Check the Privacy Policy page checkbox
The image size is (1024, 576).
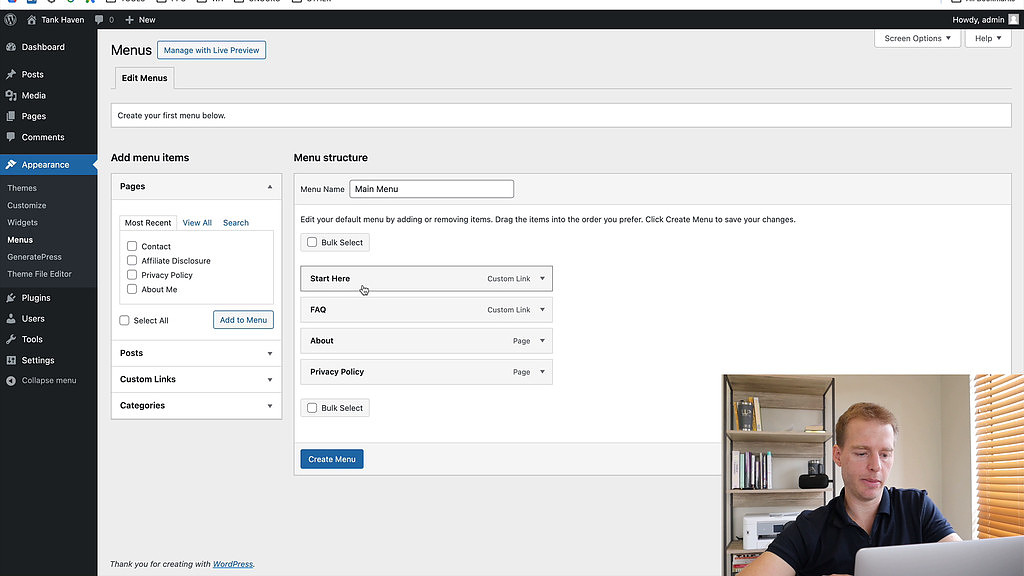click(x=131, y=275)
